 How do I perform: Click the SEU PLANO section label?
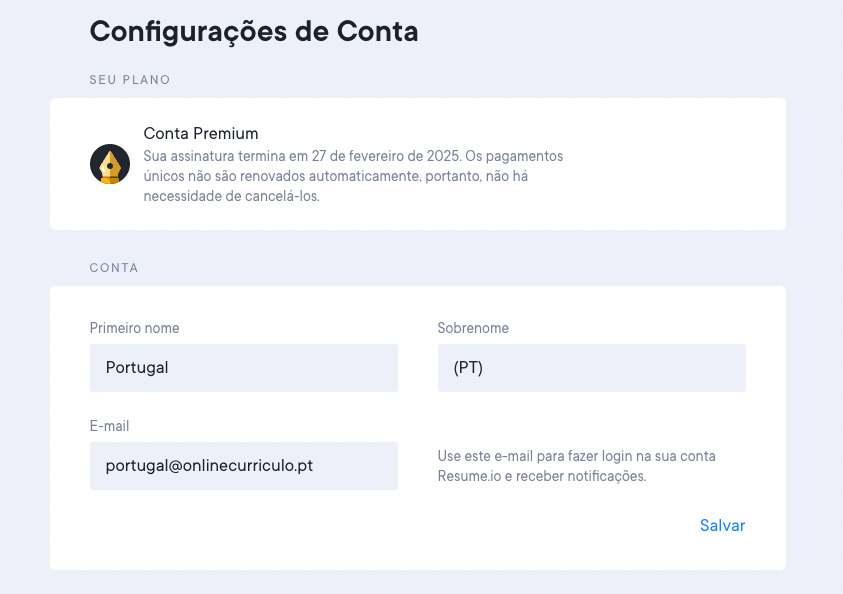click(130, 80)
